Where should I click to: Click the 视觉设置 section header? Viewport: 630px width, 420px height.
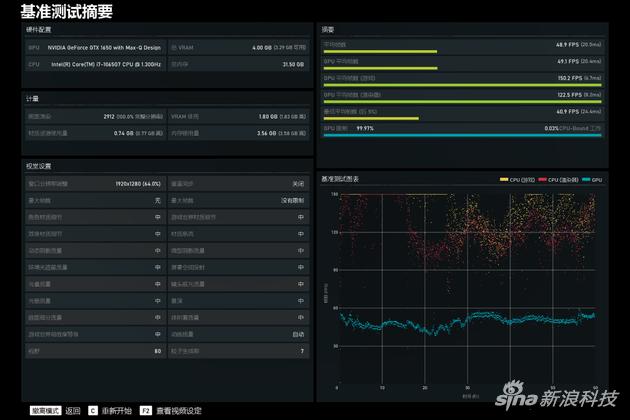pos(39,166)
